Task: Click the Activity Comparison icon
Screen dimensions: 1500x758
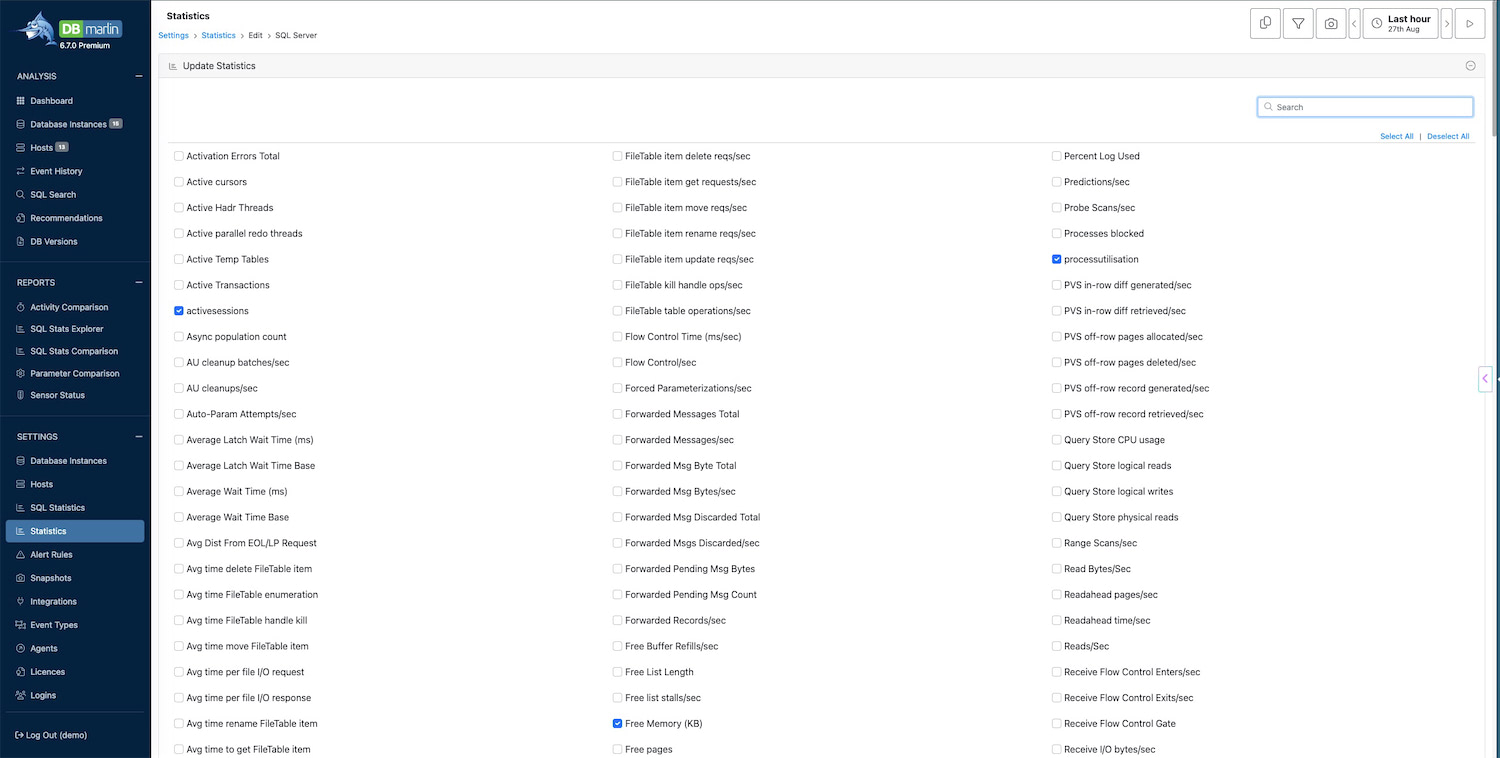Action: point(21,307)
